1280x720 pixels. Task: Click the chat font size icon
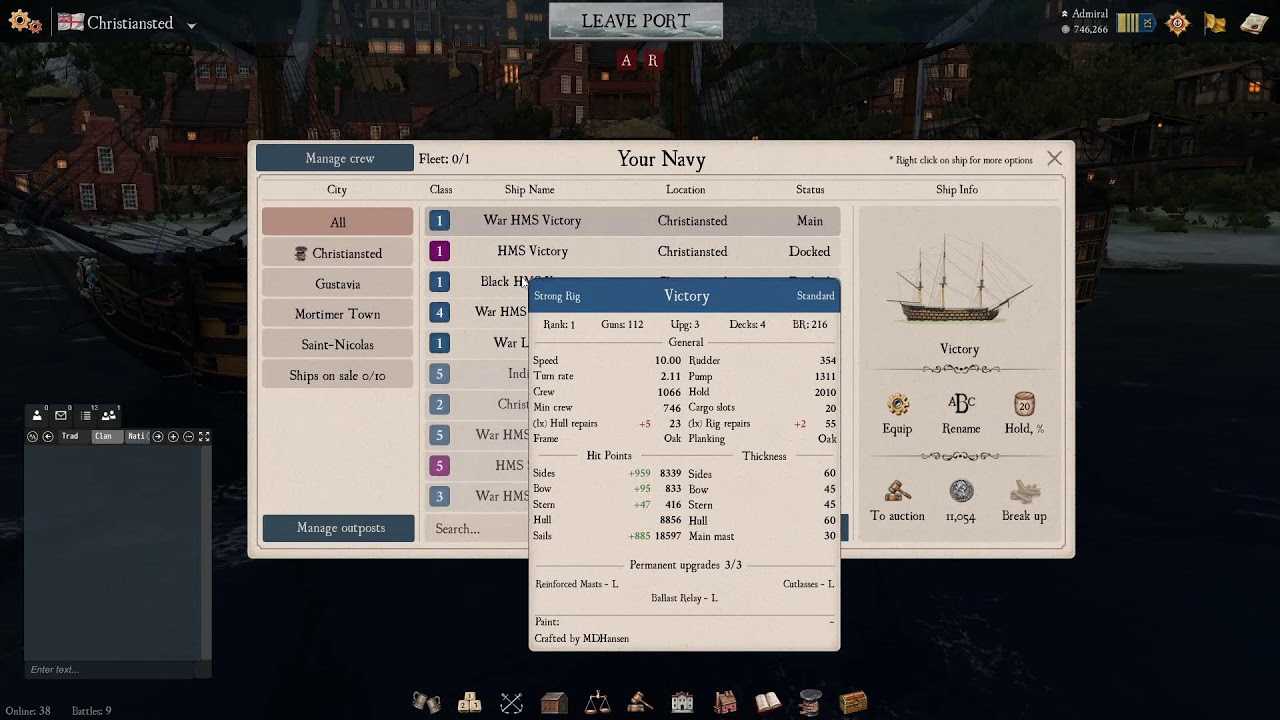32,437
